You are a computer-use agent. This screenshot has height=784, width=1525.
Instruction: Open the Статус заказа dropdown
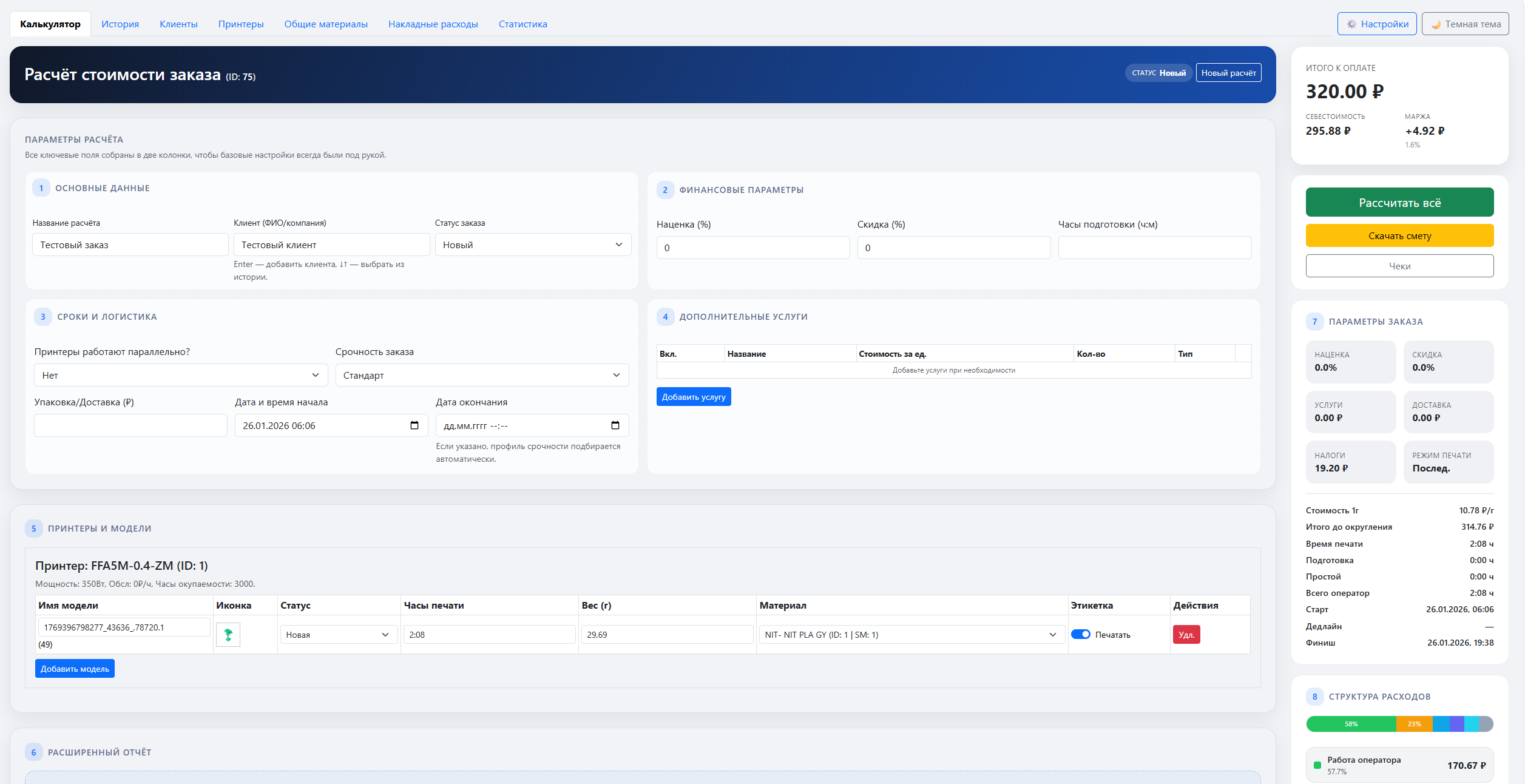(x=532, y=245)
